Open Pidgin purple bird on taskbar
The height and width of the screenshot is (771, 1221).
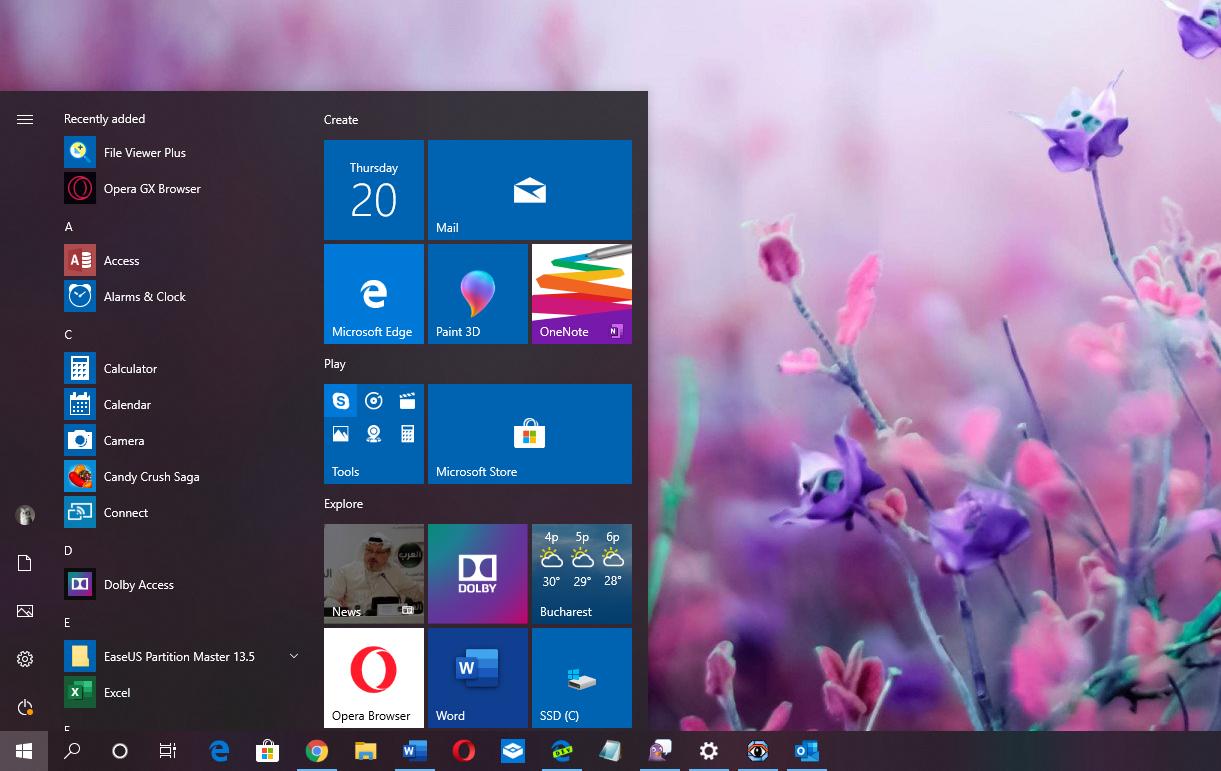(x=660, y=751)
